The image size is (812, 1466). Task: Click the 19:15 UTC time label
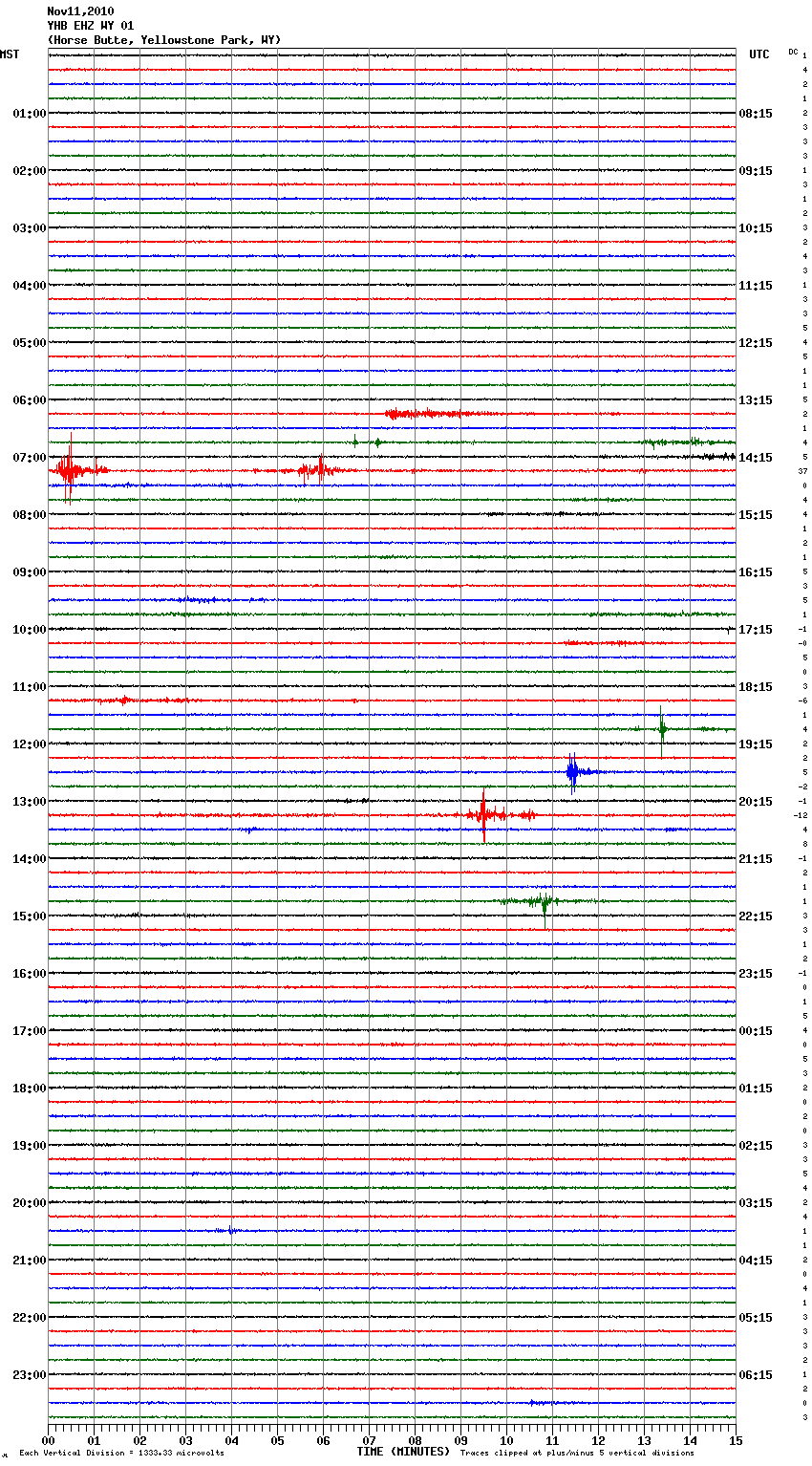(x=756, y=744)
